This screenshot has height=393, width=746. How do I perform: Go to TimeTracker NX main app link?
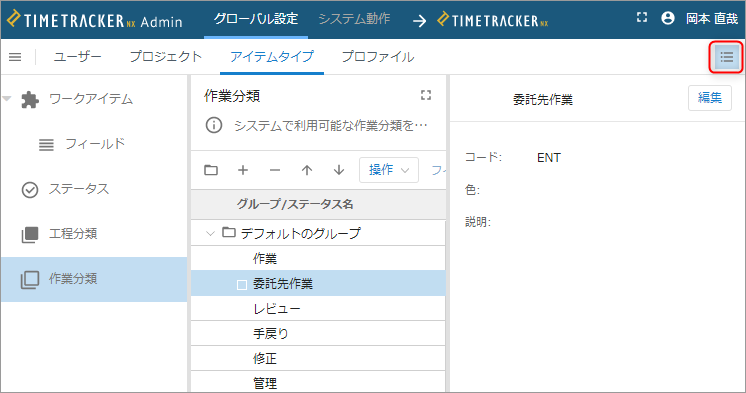(492, 20)
